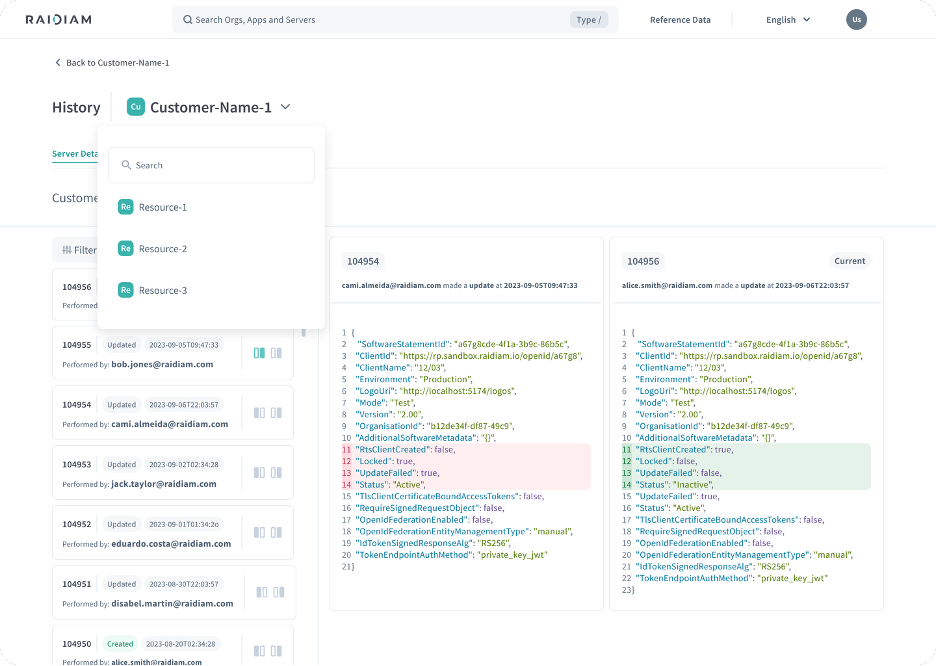The image size is (936, 666).
Task: Click red line "Status": "Active"
Action: (x=466, y=485)
